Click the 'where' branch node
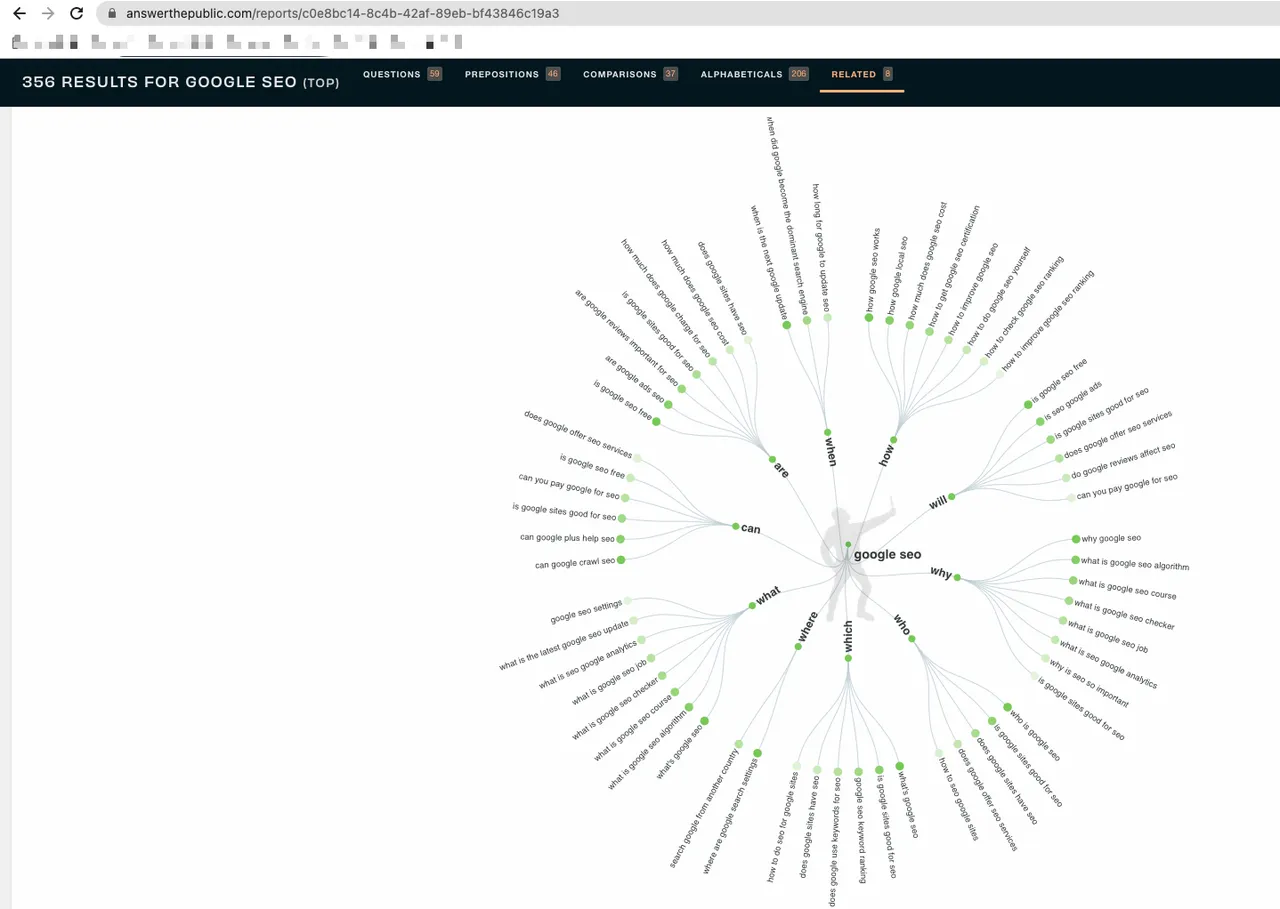The image size is (1280, 909). click(x=807, y=626)
